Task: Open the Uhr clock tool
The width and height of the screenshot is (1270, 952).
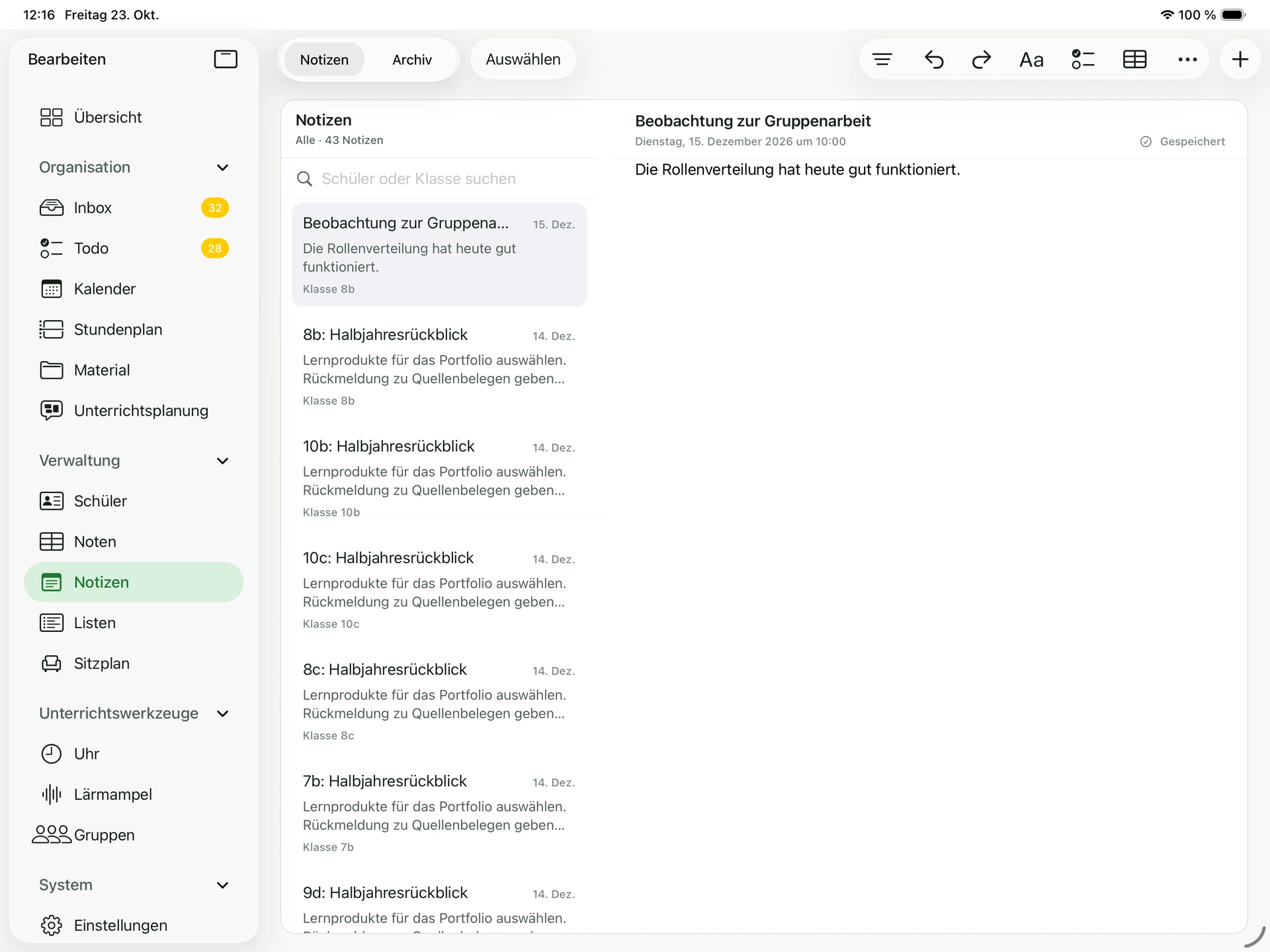Action: 134,754
